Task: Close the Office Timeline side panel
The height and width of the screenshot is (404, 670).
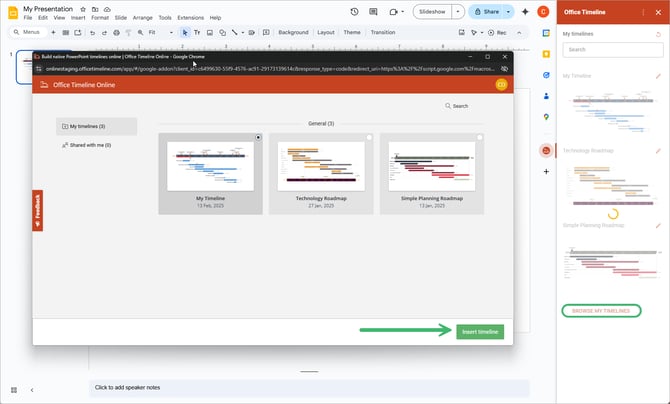Action: pos(658,12)
